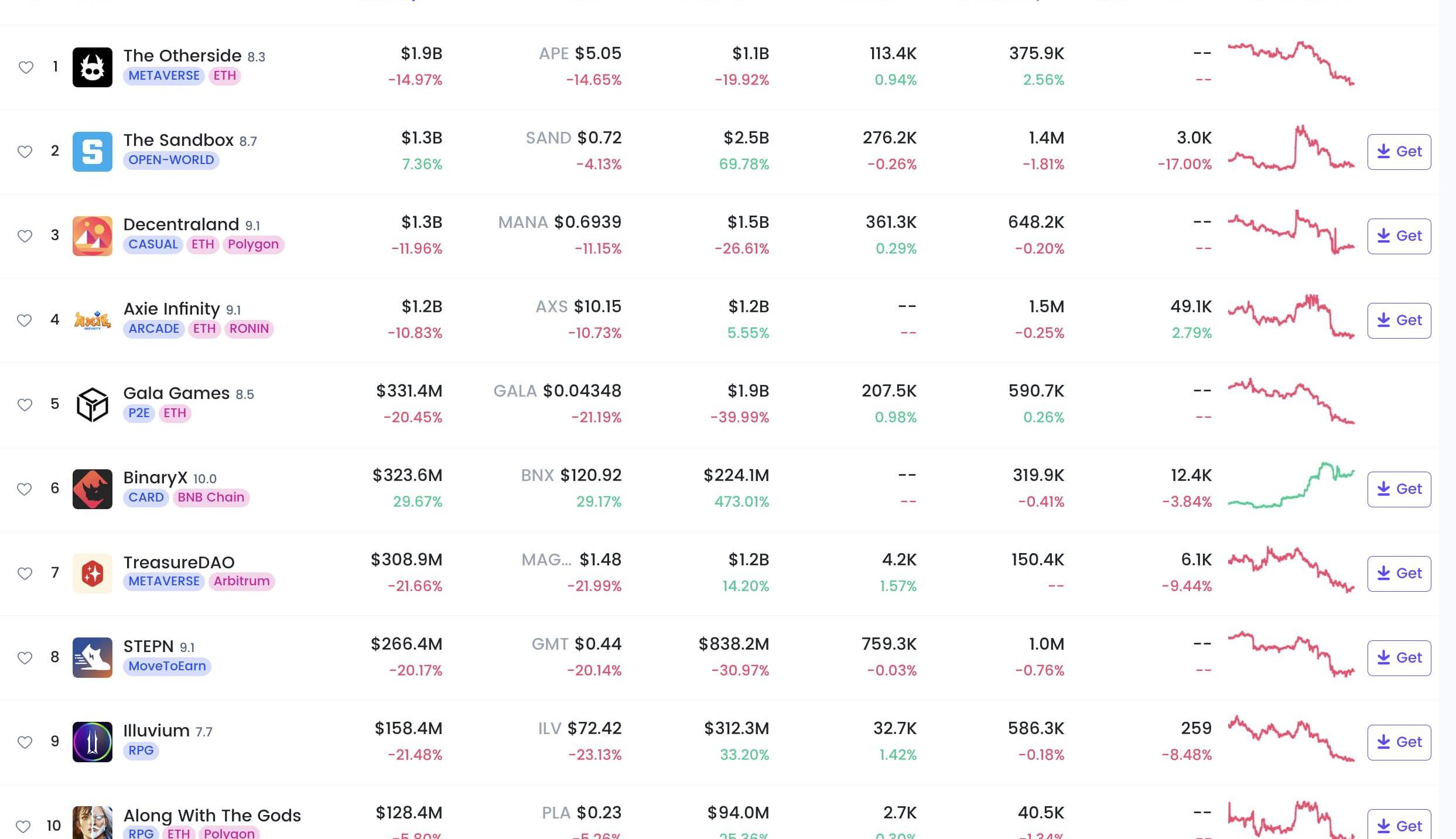Open the Axie Infinity logo
Image resolution: width=1456 pixels, height=839 pixels.
(92, 320)
